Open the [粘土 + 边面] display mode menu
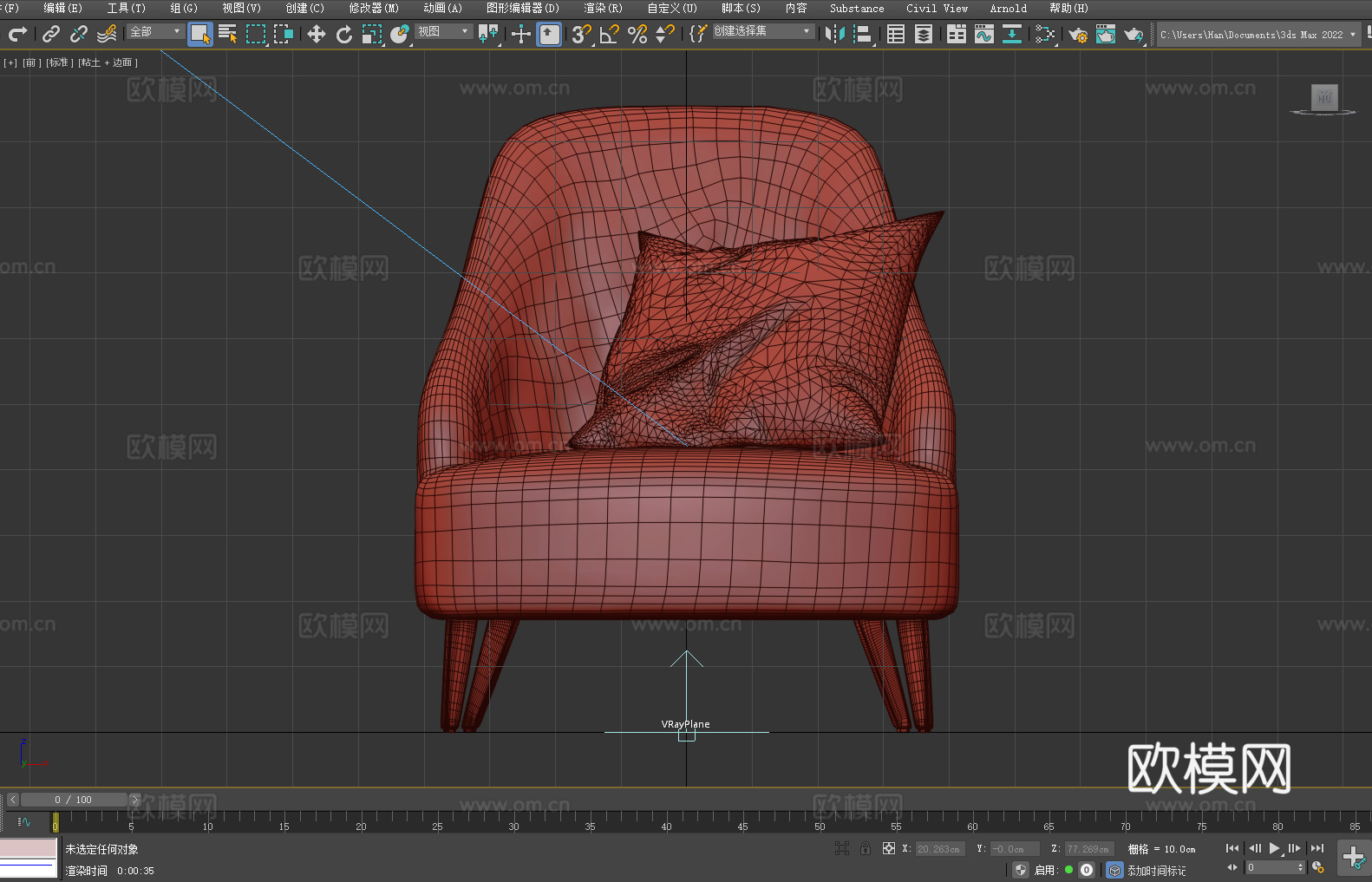Image resolution: width=1372 pixels, height=882 pixels. (108, 62)
